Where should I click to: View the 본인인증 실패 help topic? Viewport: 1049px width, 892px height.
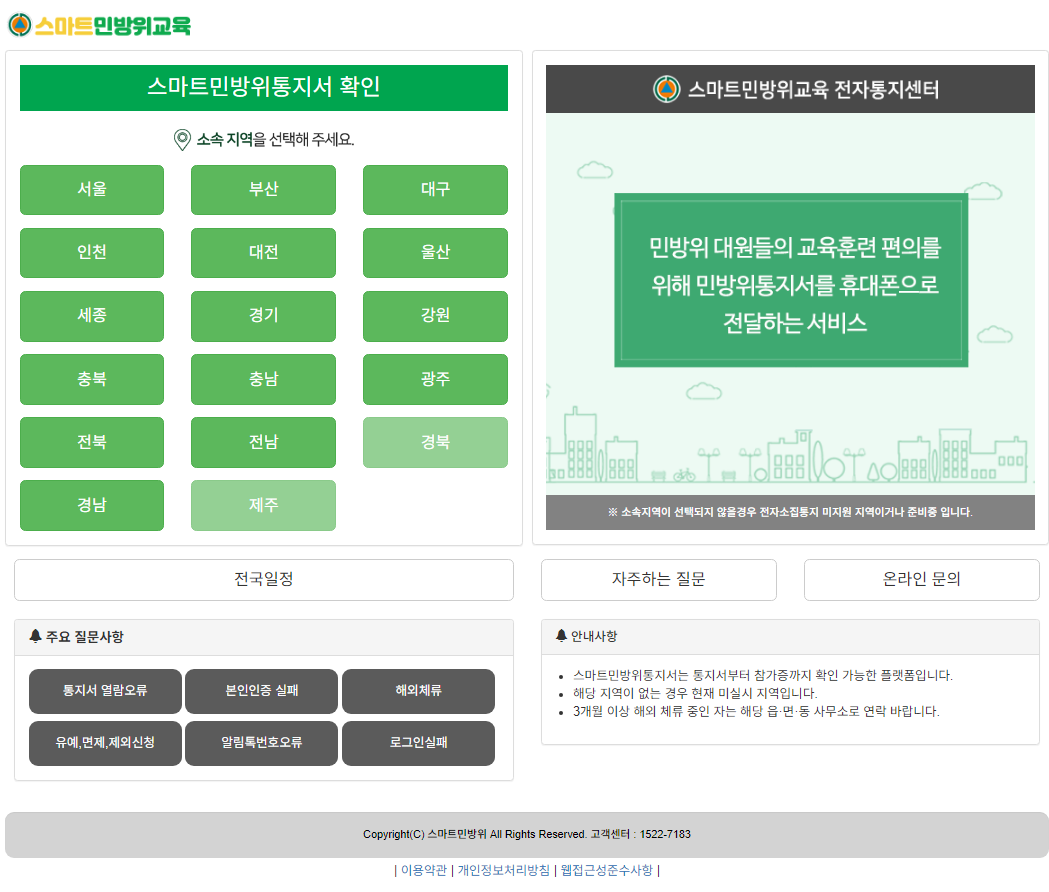coord(262,691)
